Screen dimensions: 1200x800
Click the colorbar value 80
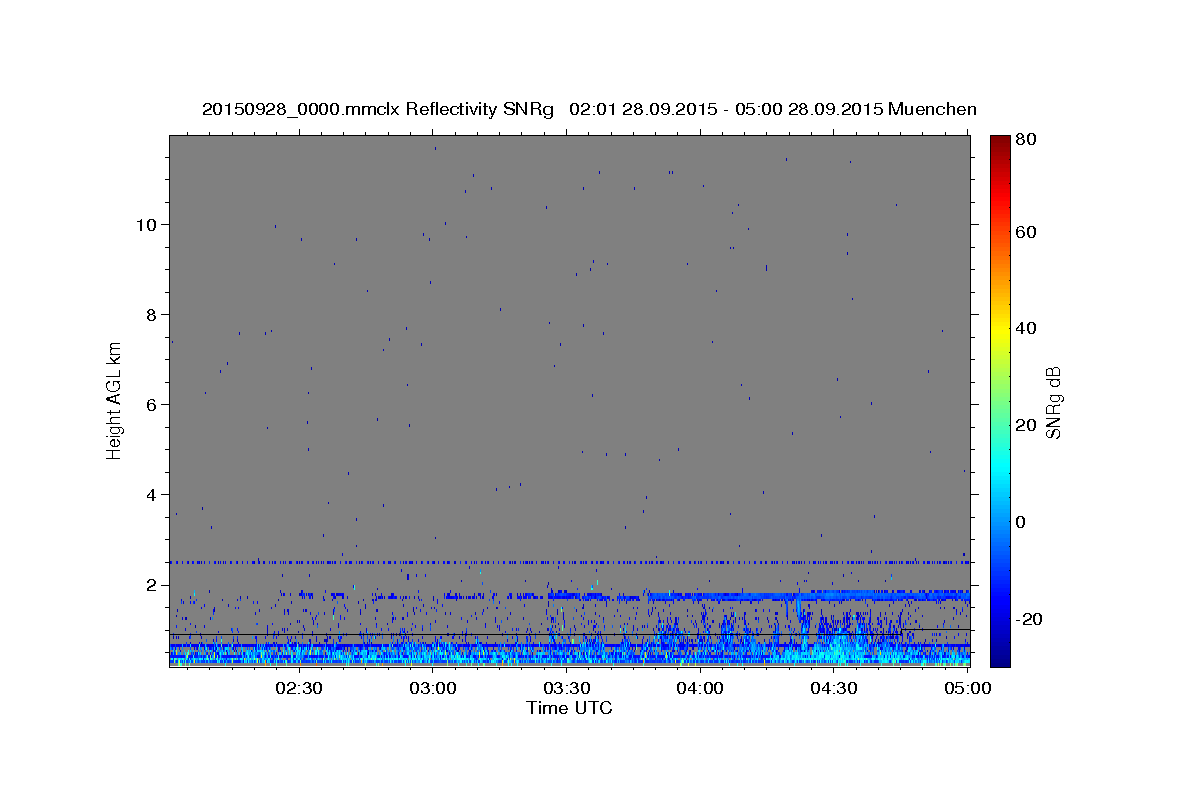tap(1027, 139)
